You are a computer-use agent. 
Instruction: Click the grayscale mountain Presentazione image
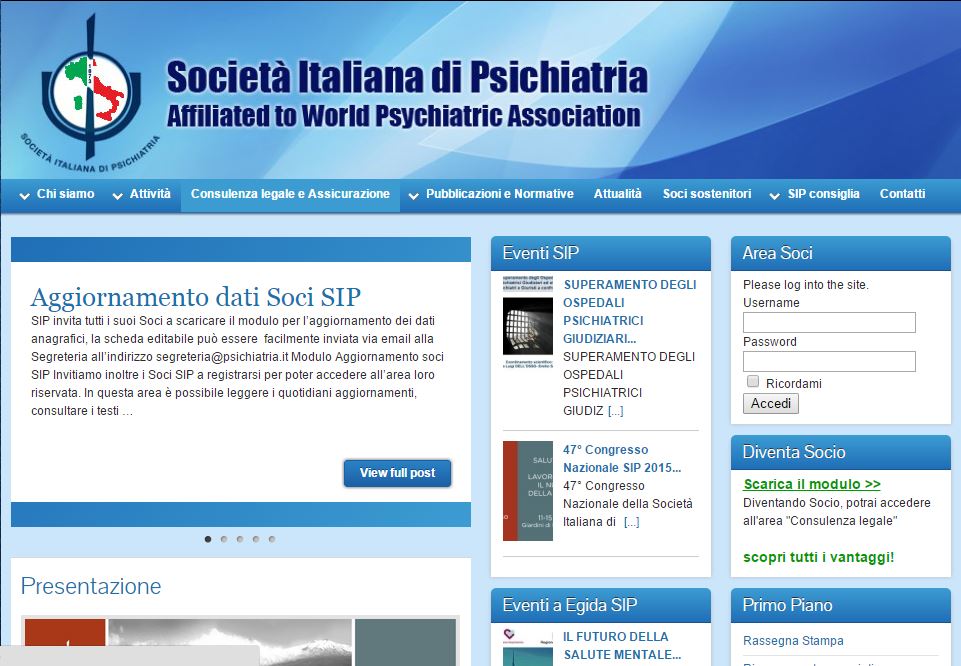click(230, 642)
